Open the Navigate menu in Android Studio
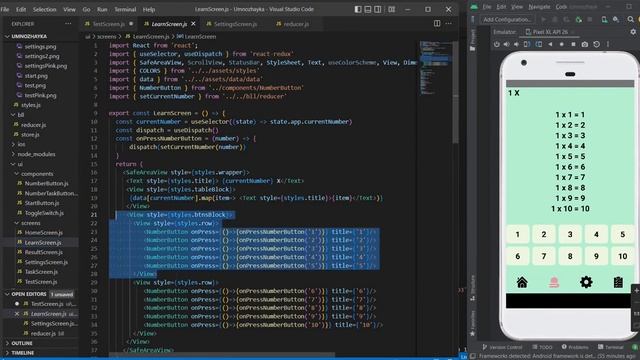Viewport: 640px width, 360px height. pos(539,7)
